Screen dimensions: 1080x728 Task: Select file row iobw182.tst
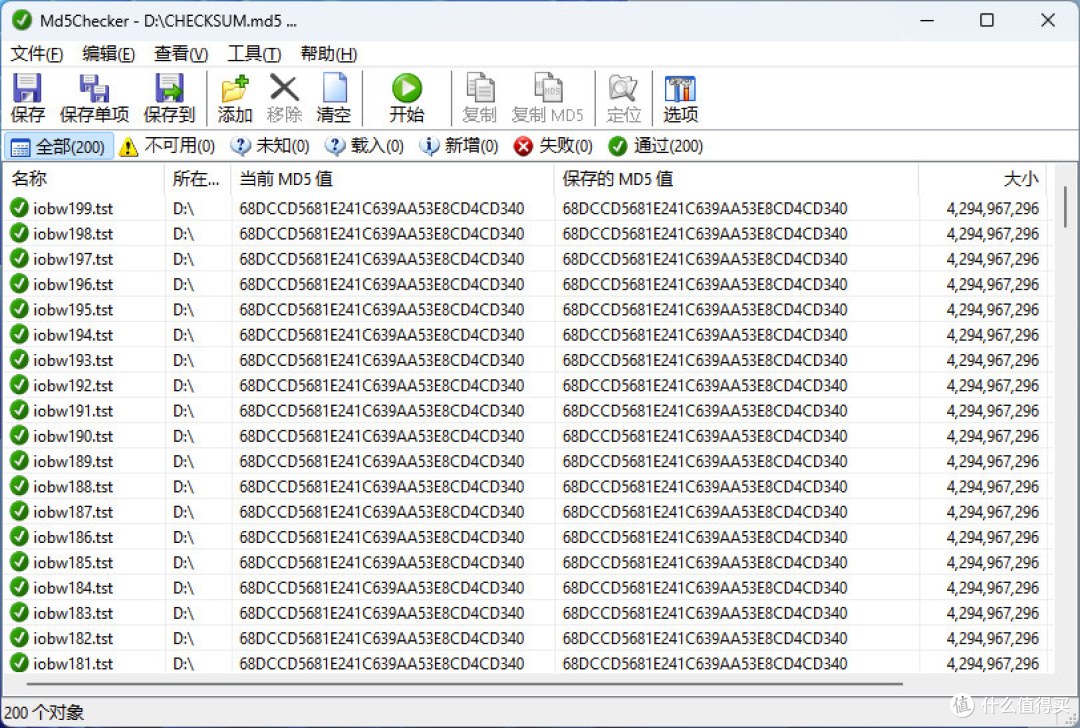pos(528,638)
